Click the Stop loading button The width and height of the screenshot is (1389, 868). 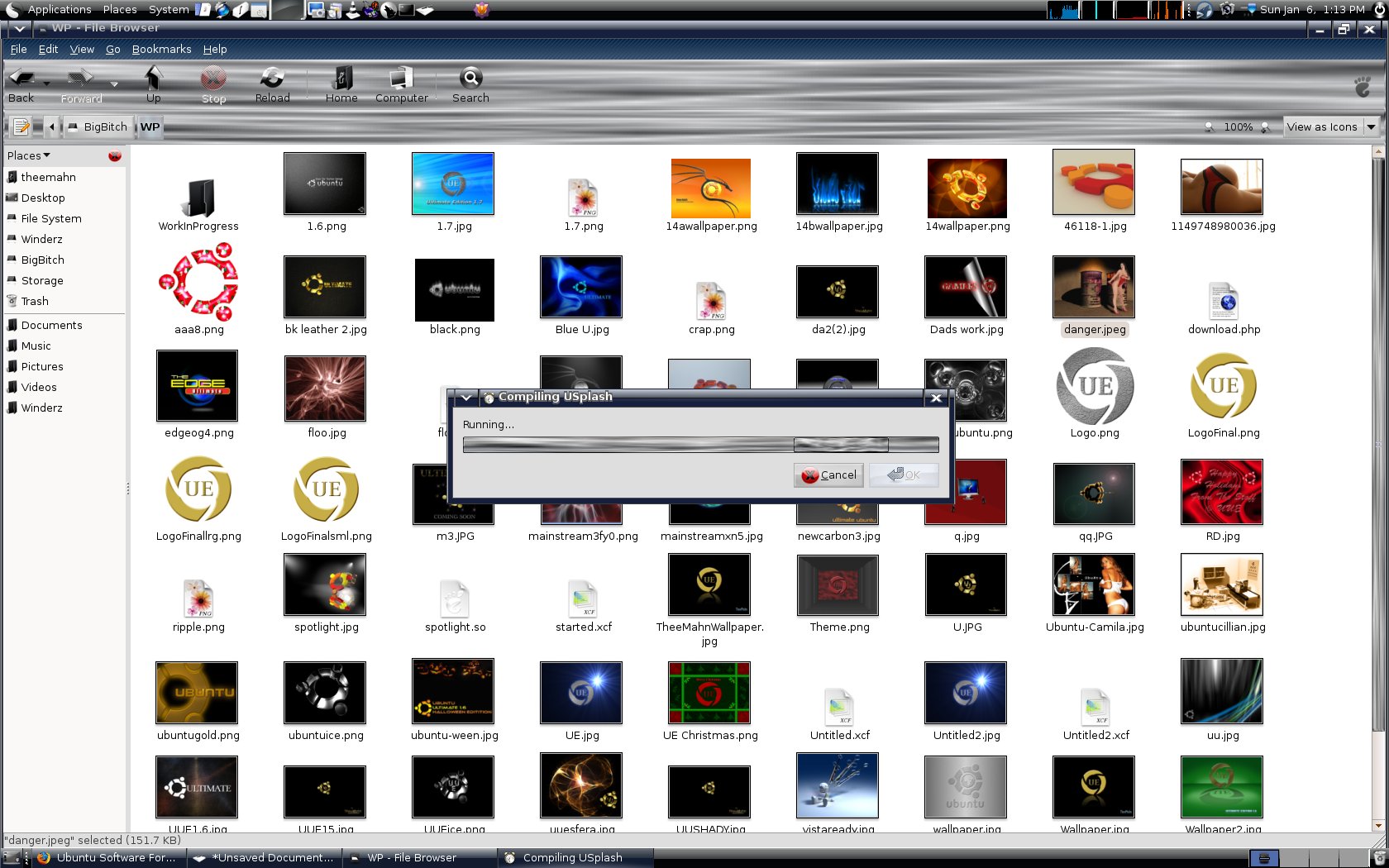213,84
